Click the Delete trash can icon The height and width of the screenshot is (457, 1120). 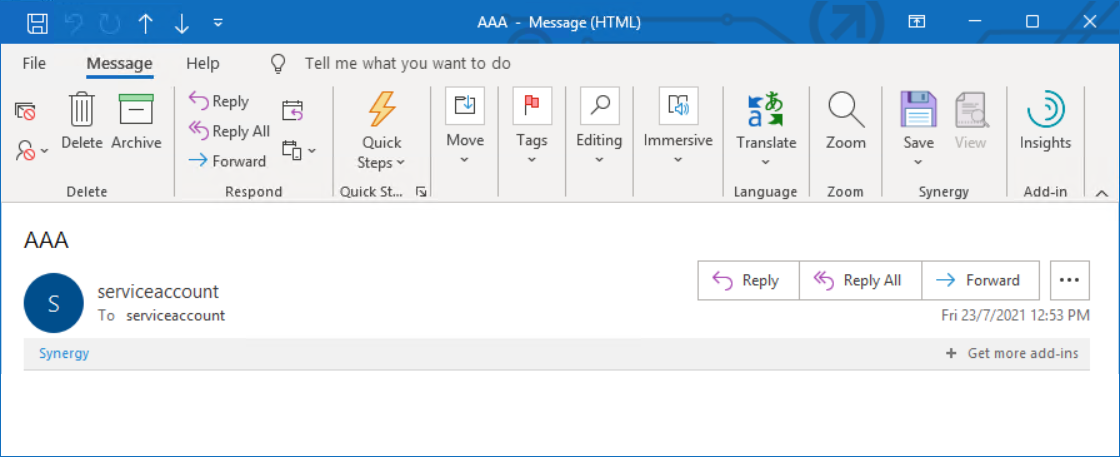pyautogui.click(x=82, y=110)
